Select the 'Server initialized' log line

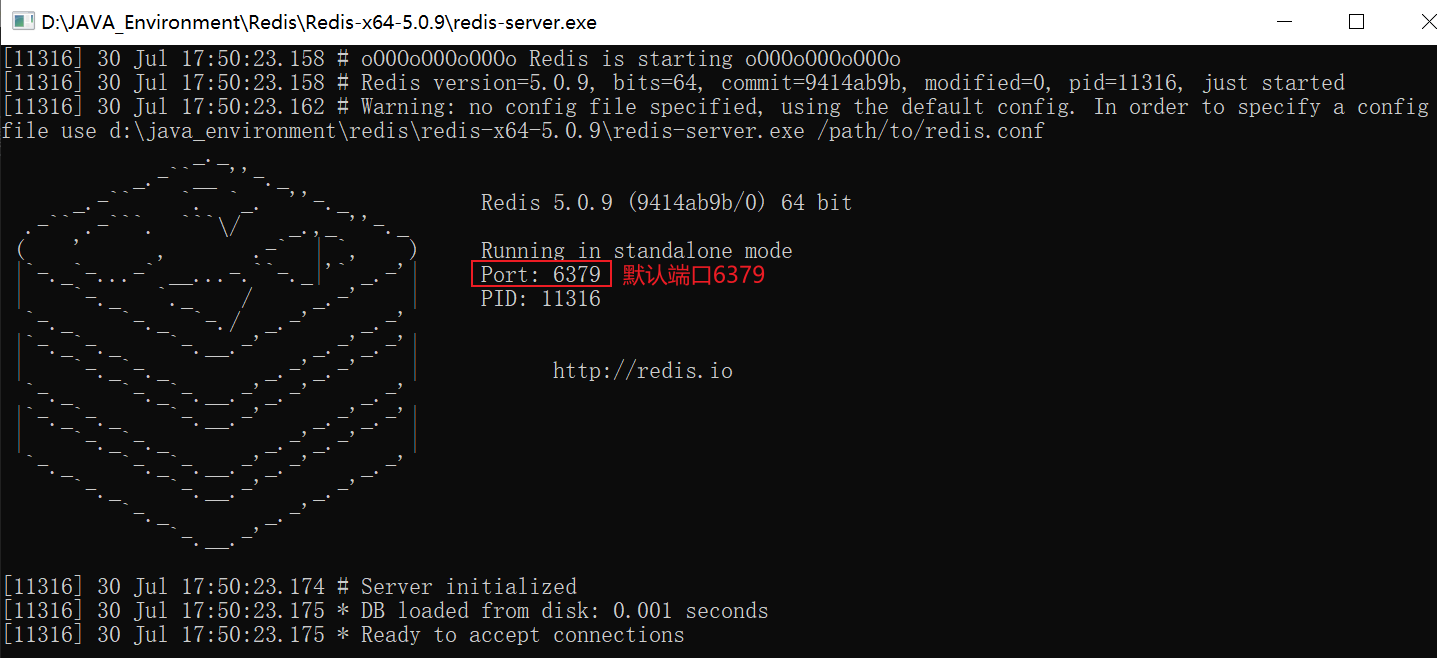point(290,587)
